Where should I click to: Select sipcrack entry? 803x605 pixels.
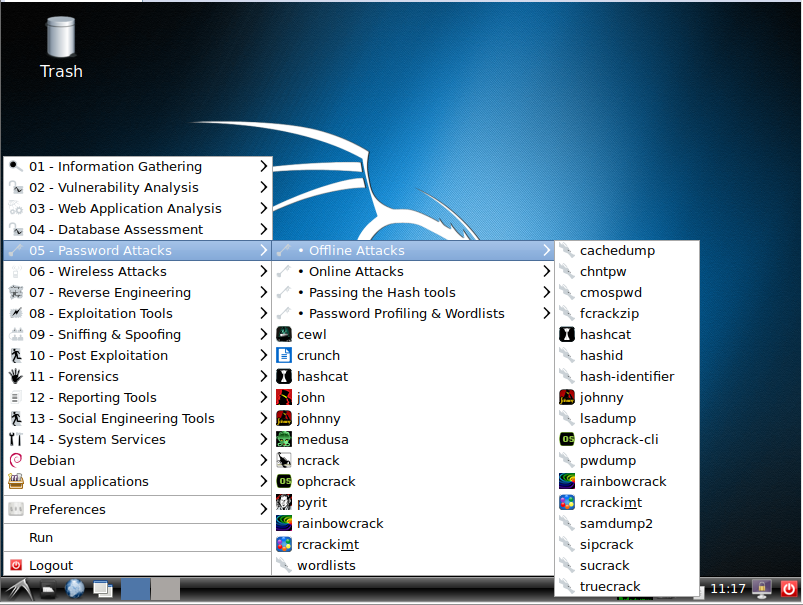(627, 545)
